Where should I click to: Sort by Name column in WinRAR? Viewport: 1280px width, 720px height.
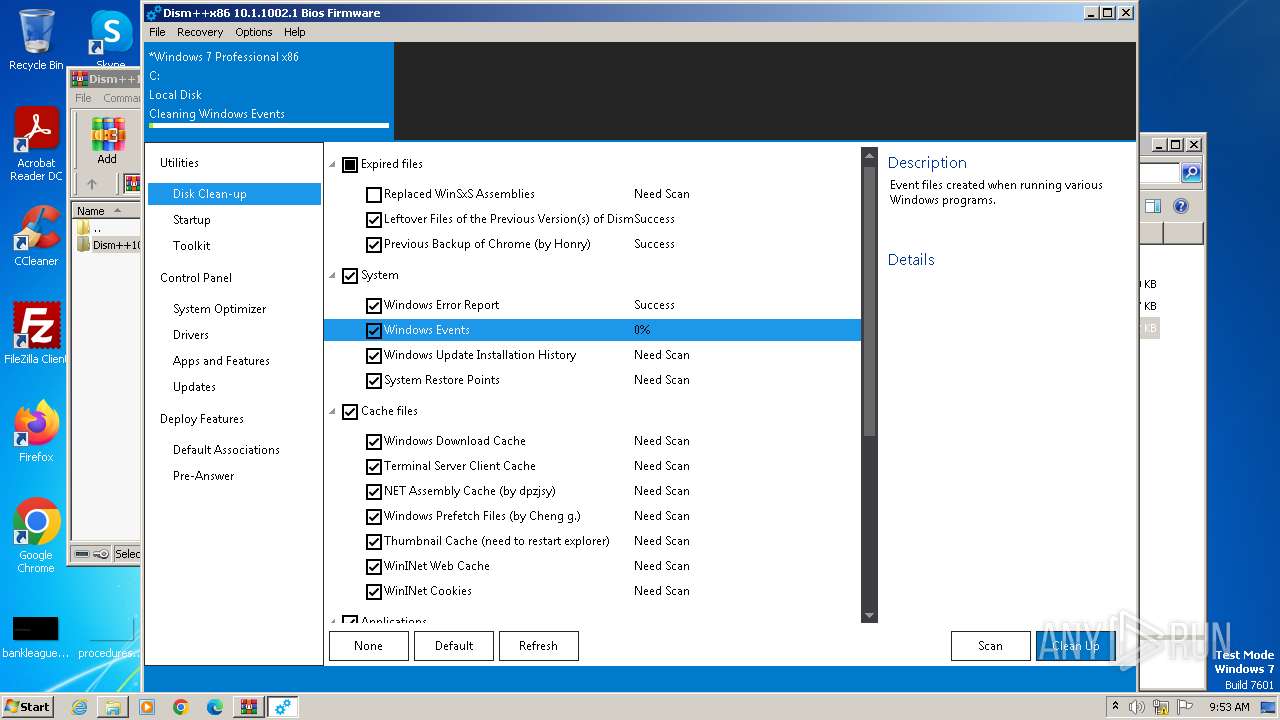(x=105, y=211)
